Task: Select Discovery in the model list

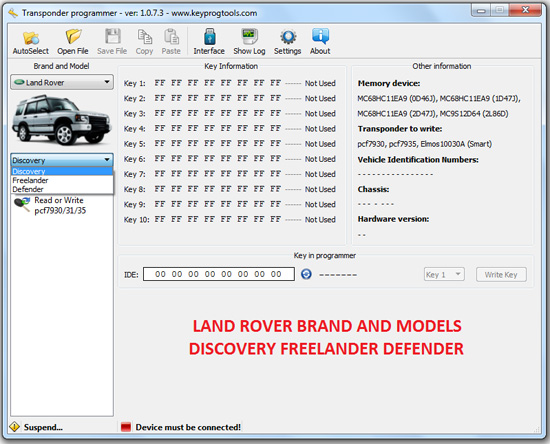Action: click(62, 171)
